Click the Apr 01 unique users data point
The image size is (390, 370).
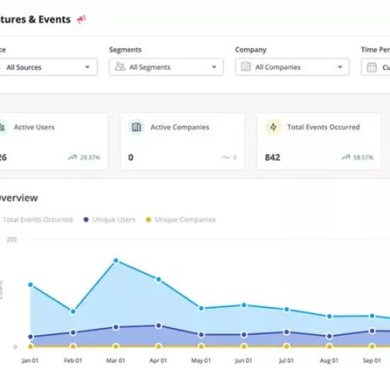[x=159, y=326]
